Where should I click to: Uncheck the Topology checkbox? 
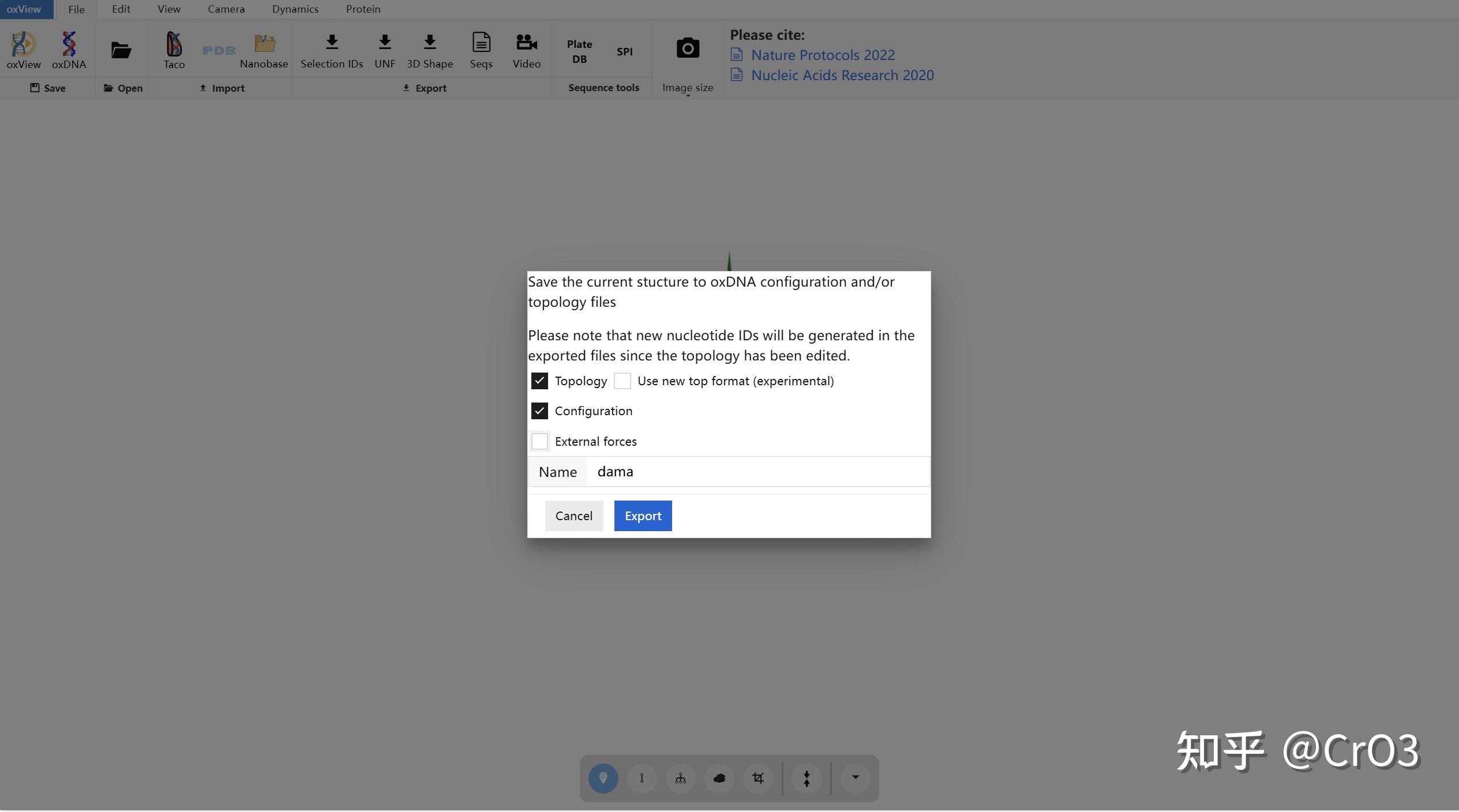[539, 381]
